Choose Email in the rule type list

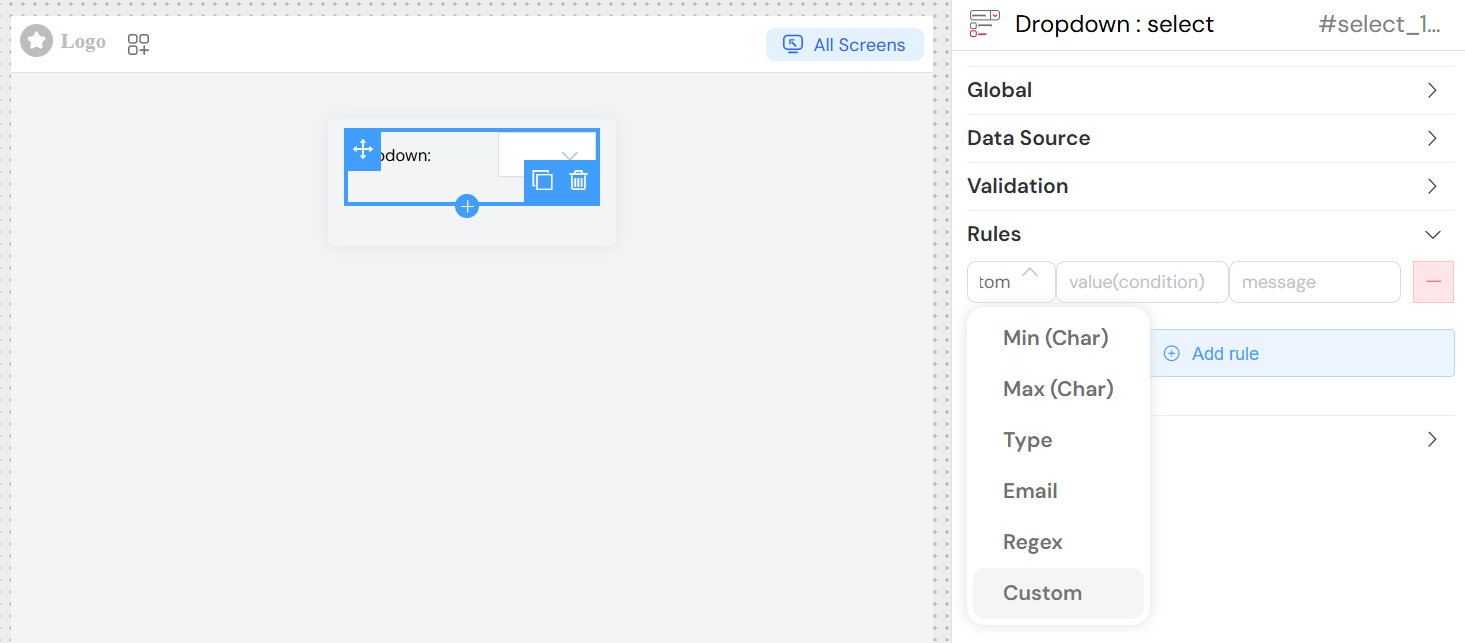[x=1029, y=491]
